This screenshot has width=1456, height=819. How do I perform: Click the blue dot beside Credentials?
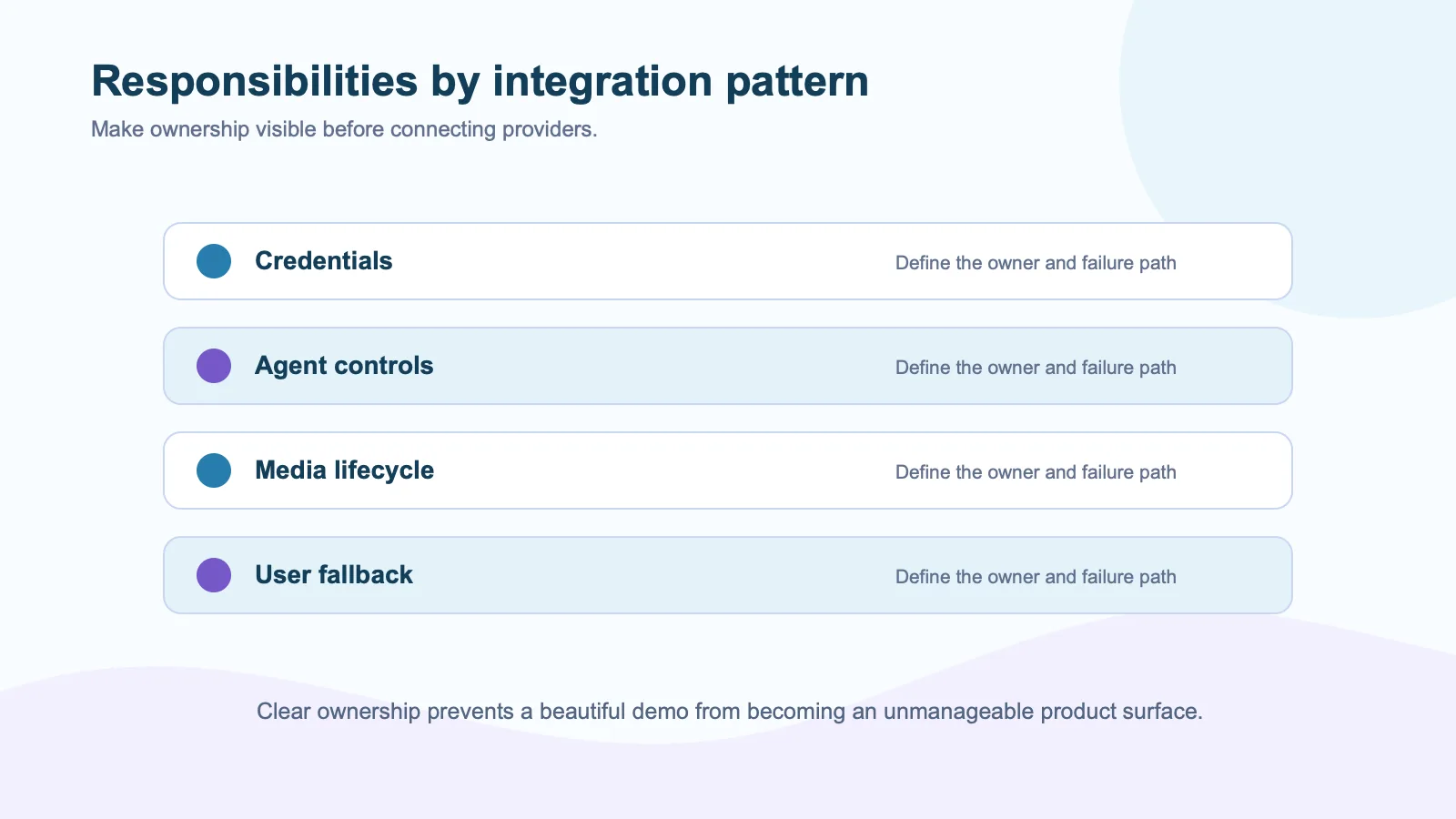click(x=214, y=261)
